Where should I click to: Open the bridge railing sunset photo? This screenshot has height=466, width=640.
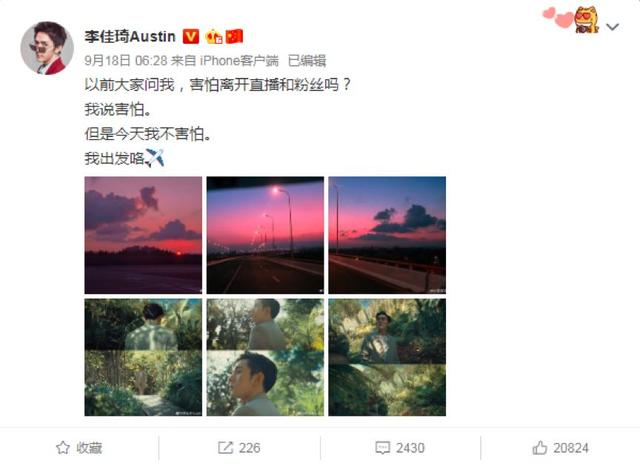click(387, 235)
